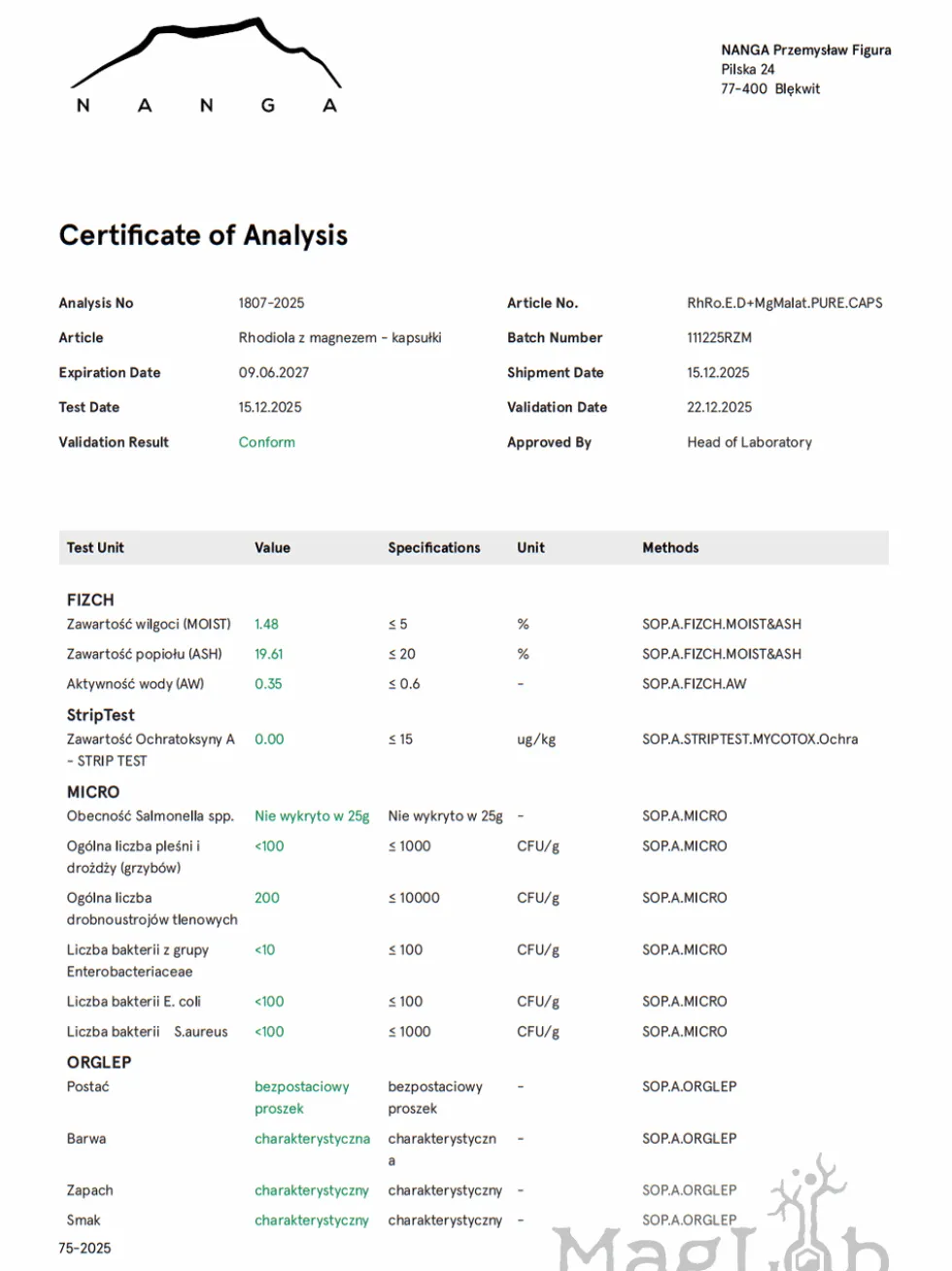This screenshot has width=952, height=1271.
Task: Click the 'Barwa' row label
Action: pos(86,1139)
